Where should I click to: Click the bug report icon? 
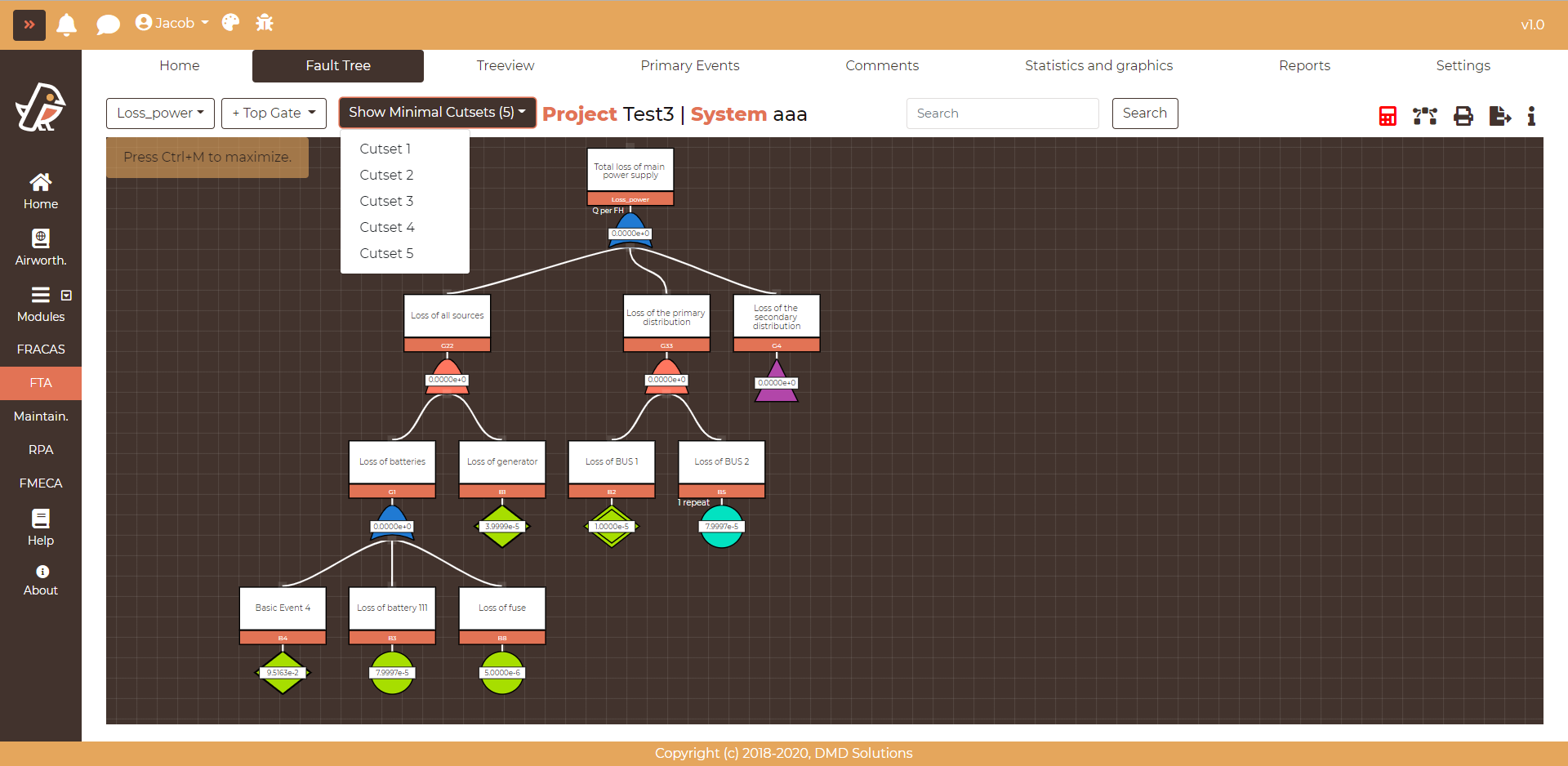click(265, 23)
